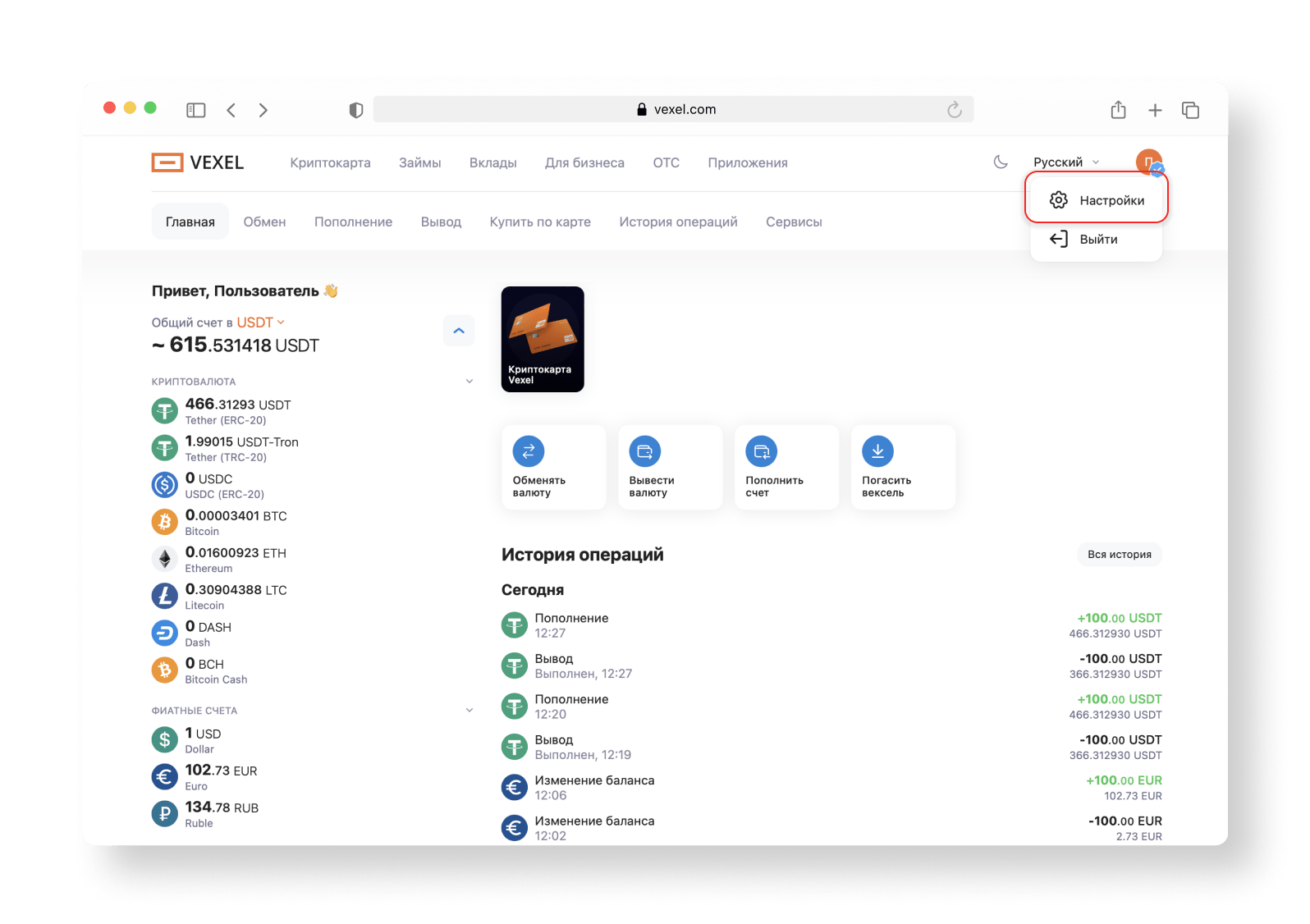Go back with browser back arrow
The image size is (1310, 924).
[x=231, y=110]
